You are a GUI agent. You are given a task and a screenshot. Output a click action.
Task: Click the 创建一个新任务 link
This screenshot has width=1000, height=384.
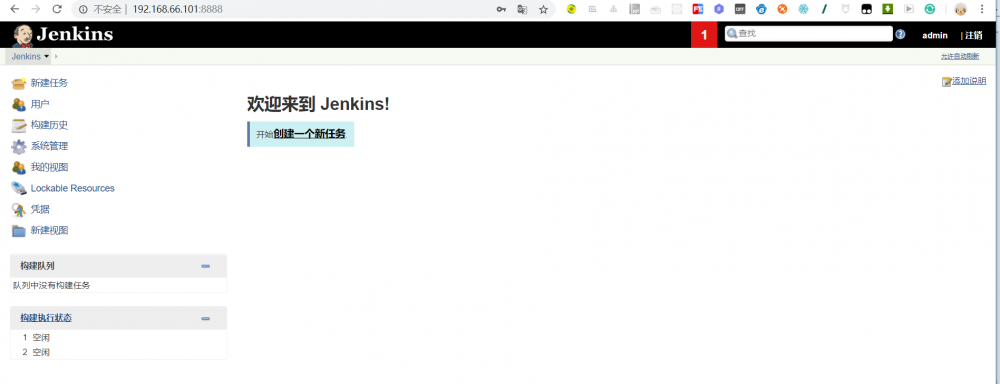pyautogui.click(x=309, y=134)
